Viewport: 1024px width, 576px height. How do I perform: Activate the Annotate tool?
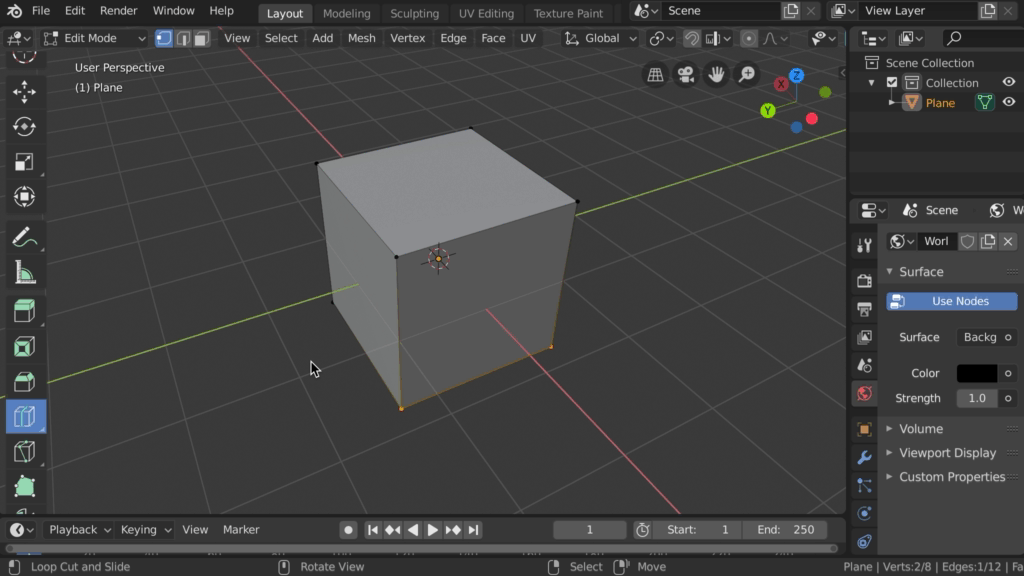coord(25,238)
